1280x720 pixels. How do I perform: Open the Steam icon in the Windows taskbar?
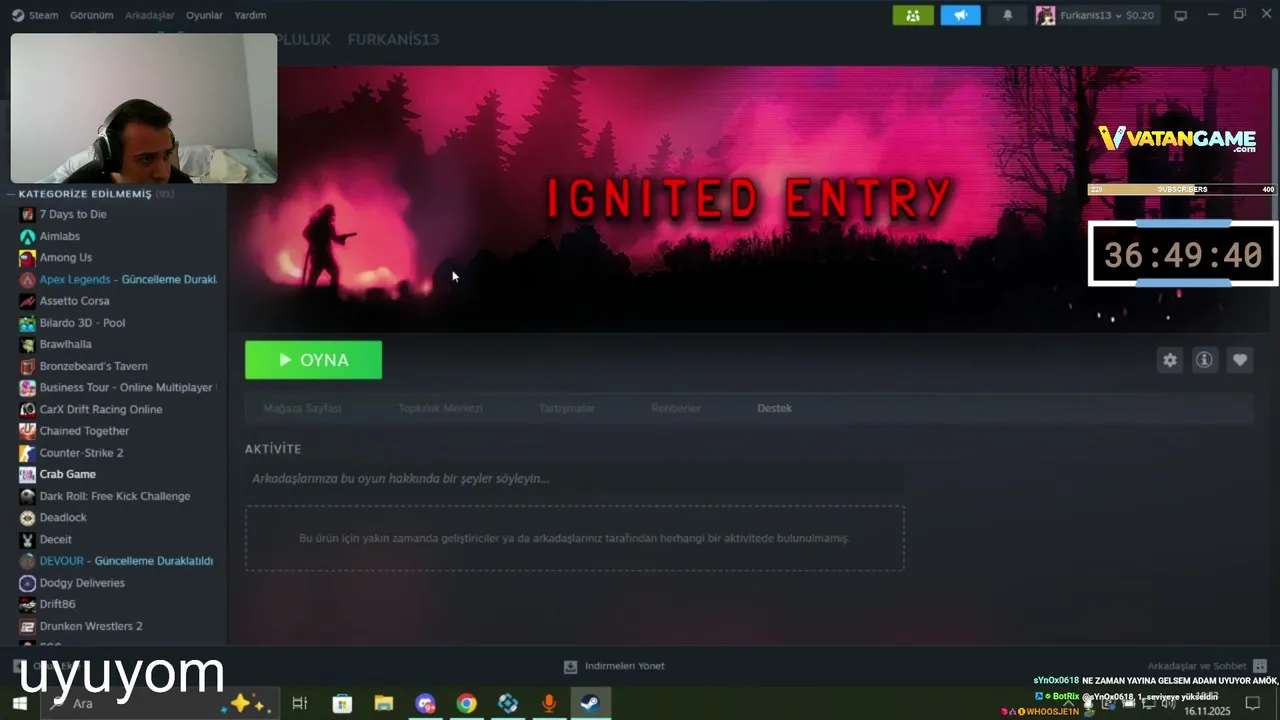[590, 703]
